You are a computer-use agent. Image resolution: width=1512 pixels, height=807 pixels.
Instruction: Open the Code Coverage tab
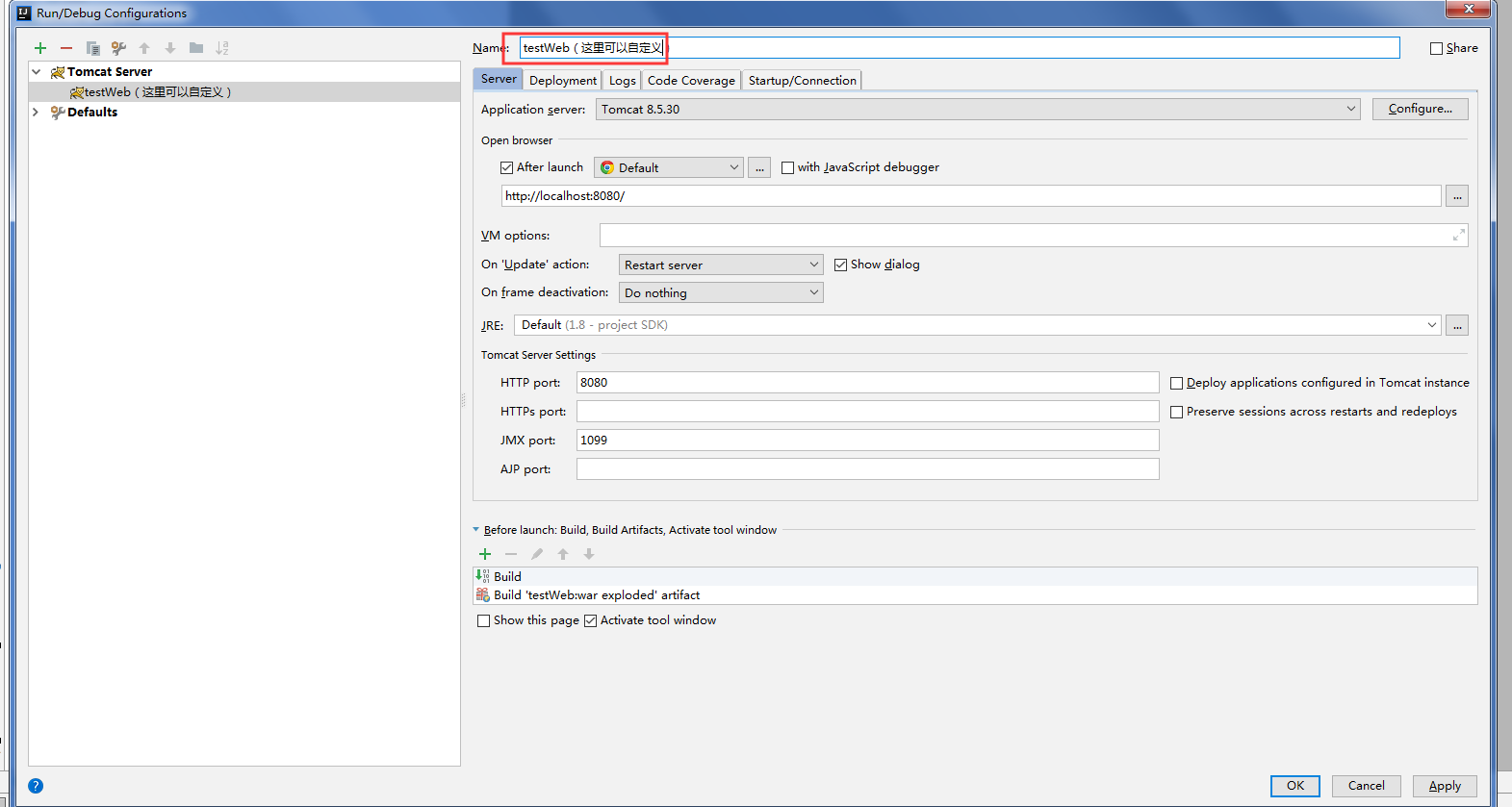tap(691, 81)
